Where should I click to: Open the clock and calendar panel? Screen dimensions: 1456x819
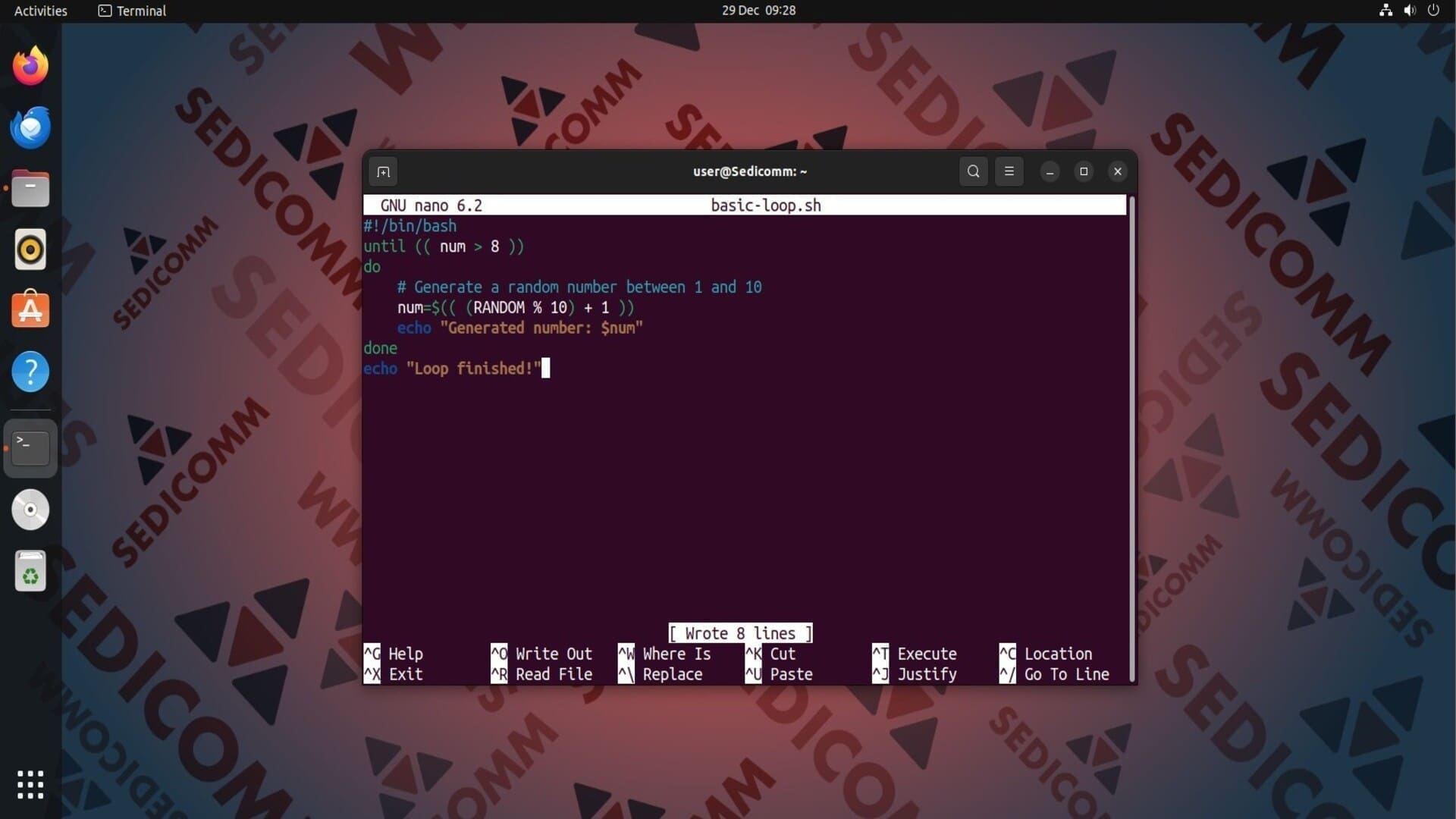758,11
